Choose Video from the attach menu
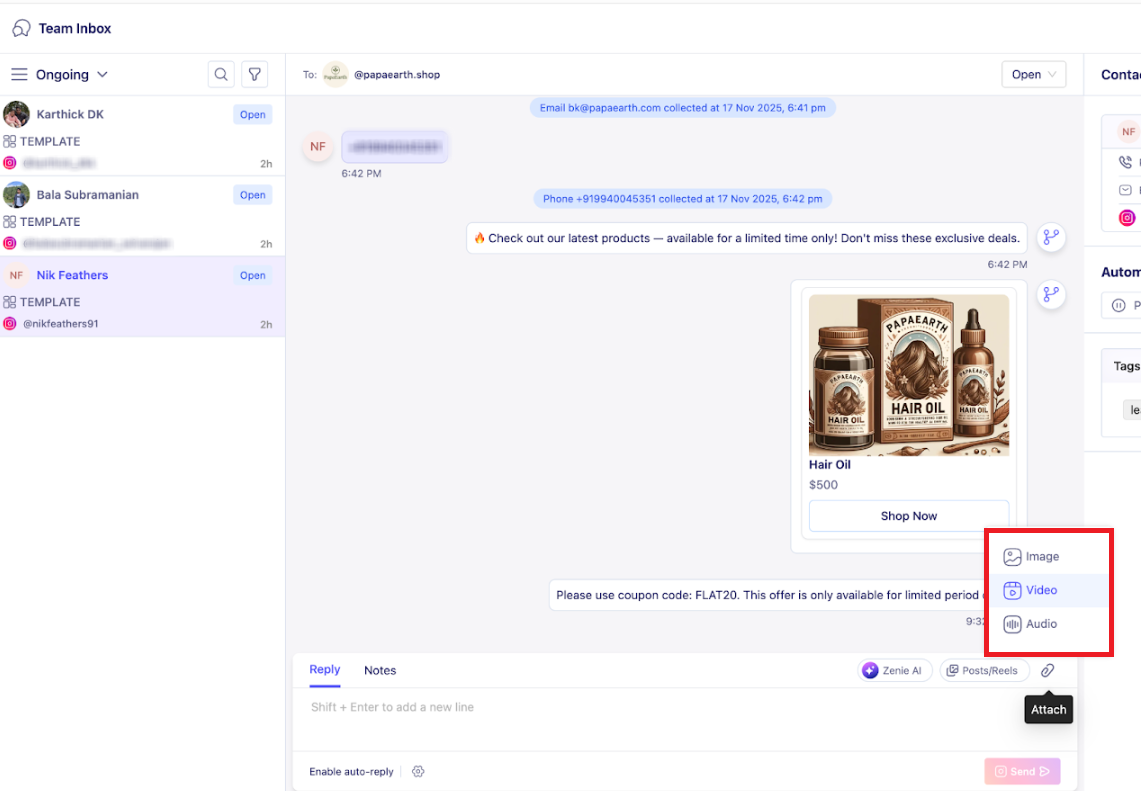Image resolution: width=1141 pixels, height=791 pixels. [1048, 590]
